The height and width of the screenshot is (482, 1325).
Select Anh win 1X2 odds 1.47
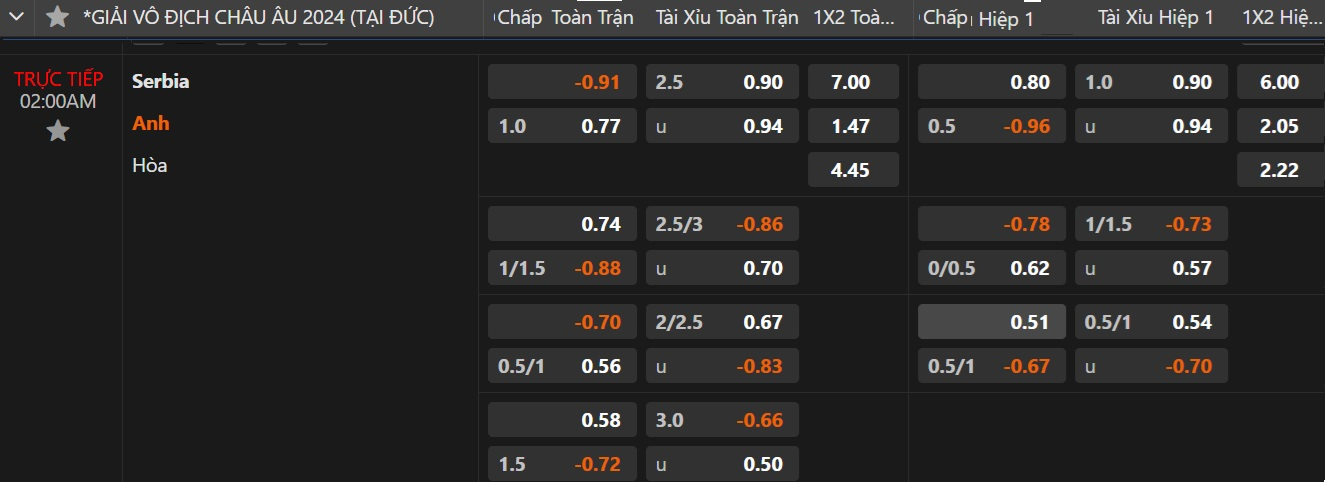click(x=853, y=126)
